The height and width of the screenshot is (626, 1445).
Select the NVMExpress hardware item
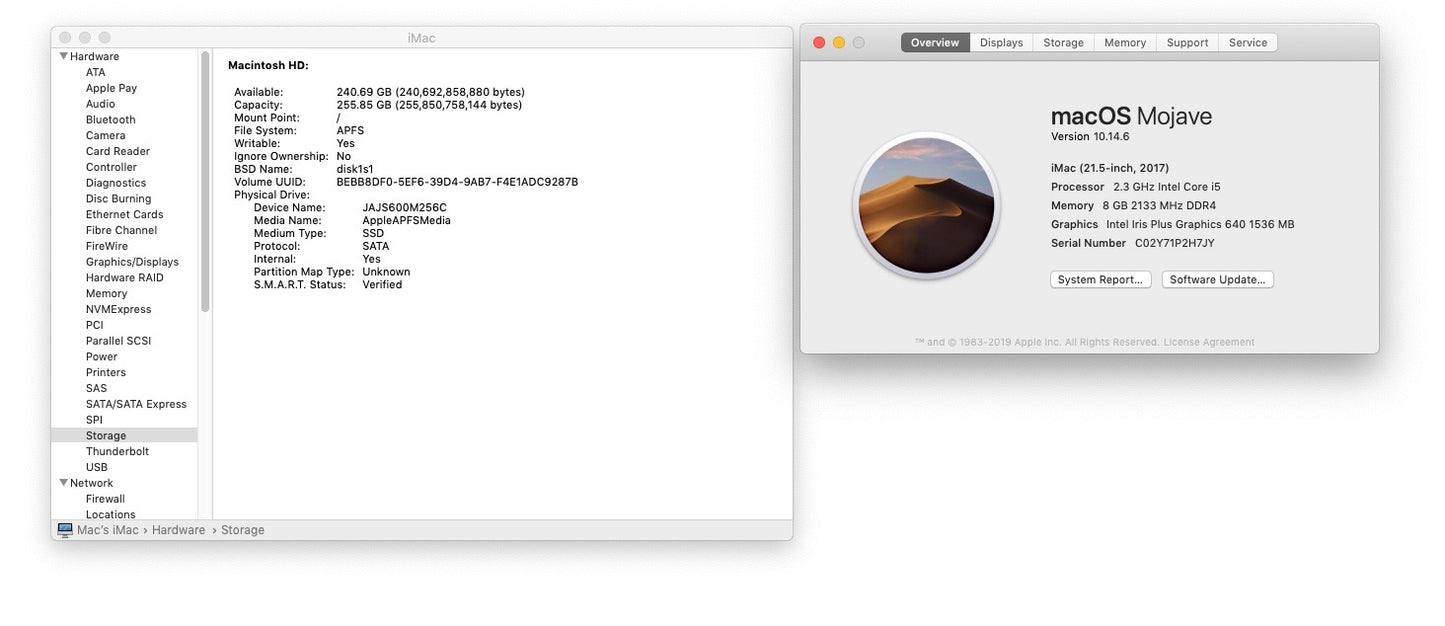[118, 309]
